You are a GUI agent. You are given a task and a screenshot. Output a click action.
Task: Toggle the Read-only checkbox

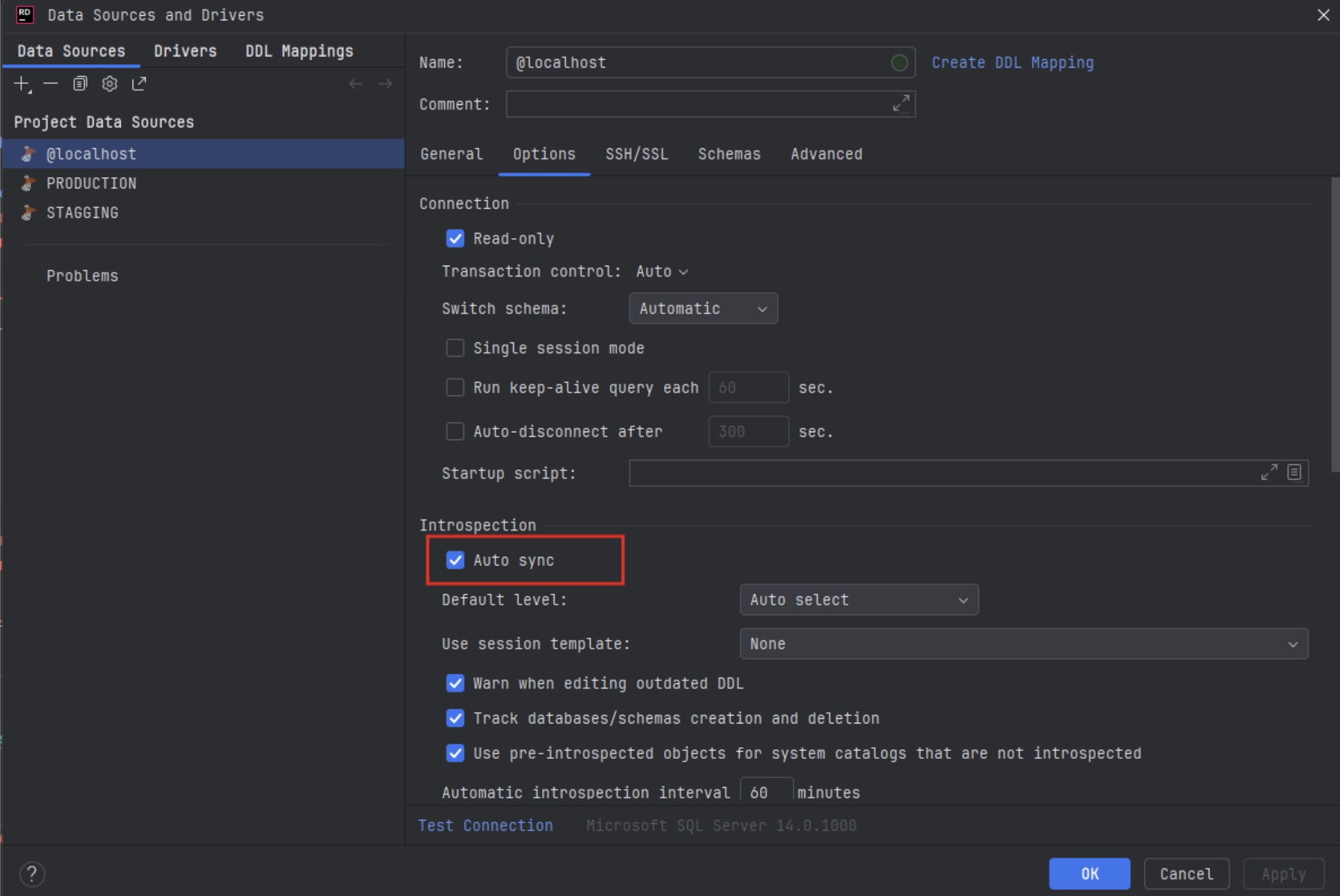tap(455, 238)
